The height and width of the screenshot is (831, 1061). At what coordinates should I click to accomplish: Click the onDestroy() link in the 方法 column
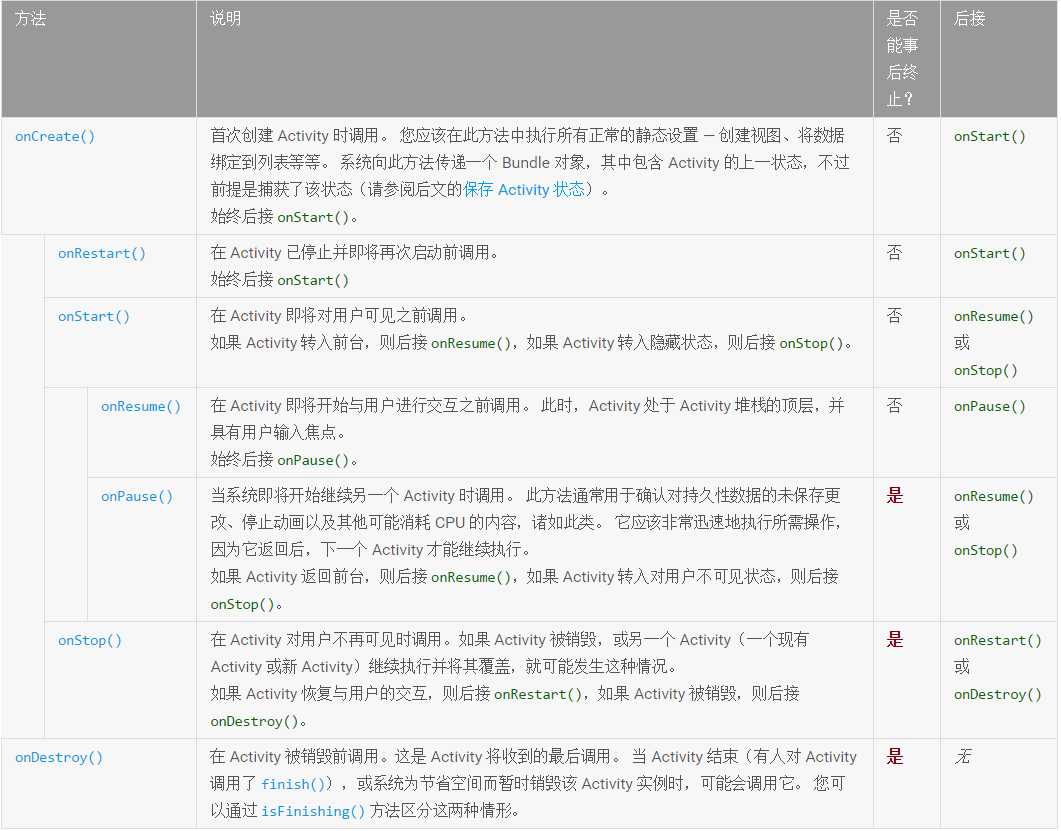tap(59, 758)
